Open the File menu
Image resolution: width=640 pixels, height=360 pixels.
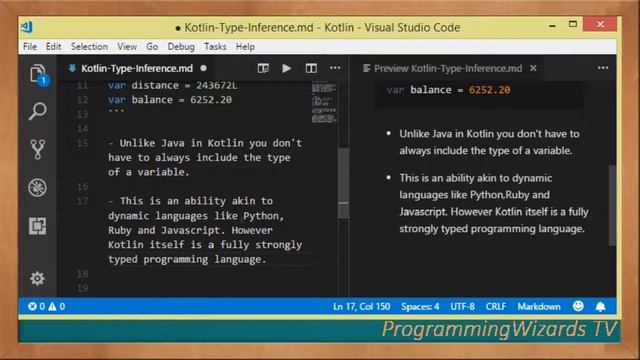click(x=30, y=47)
